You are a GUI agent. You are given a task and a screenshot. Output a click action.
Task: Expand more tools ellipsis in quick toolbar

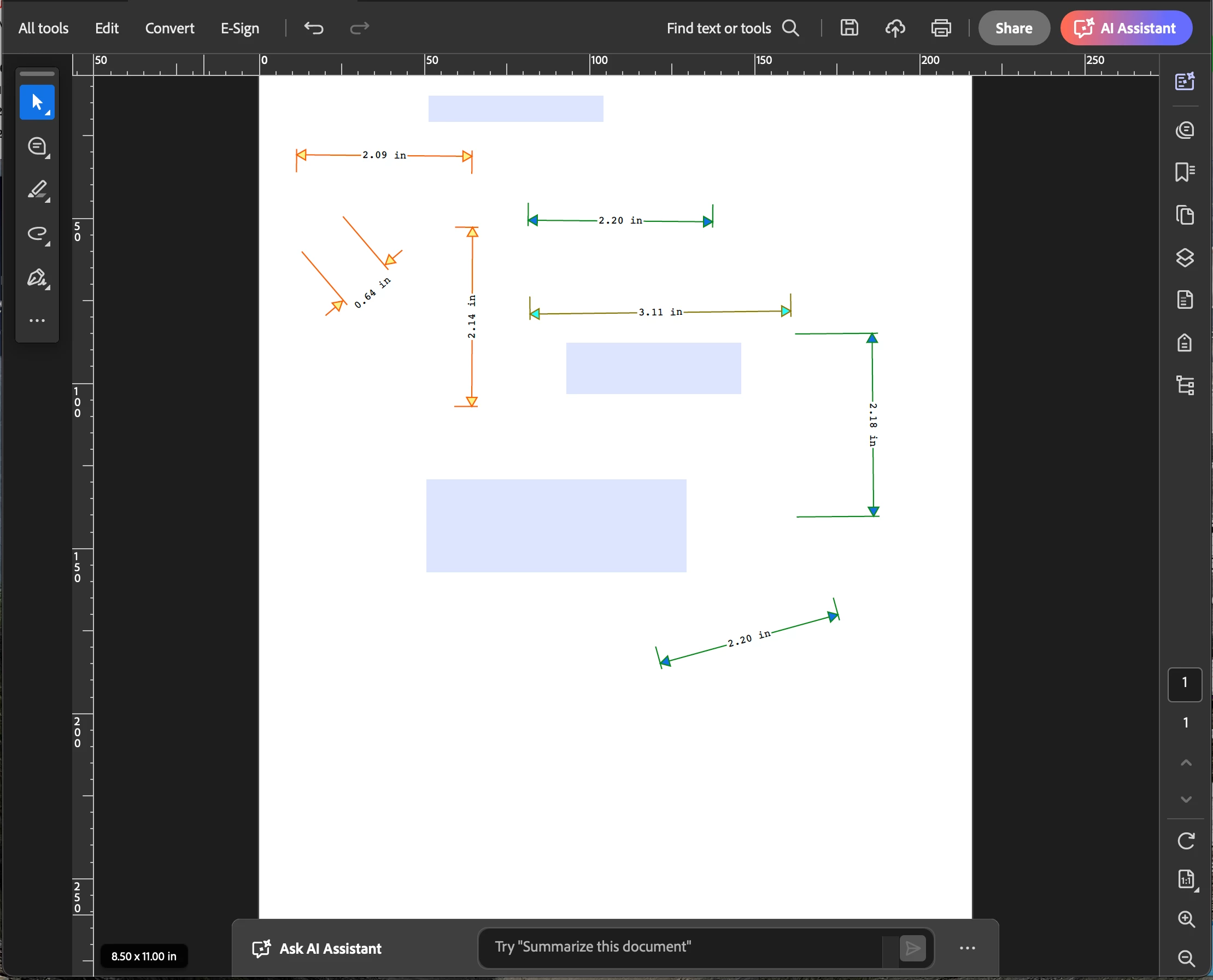coord(37,320)
